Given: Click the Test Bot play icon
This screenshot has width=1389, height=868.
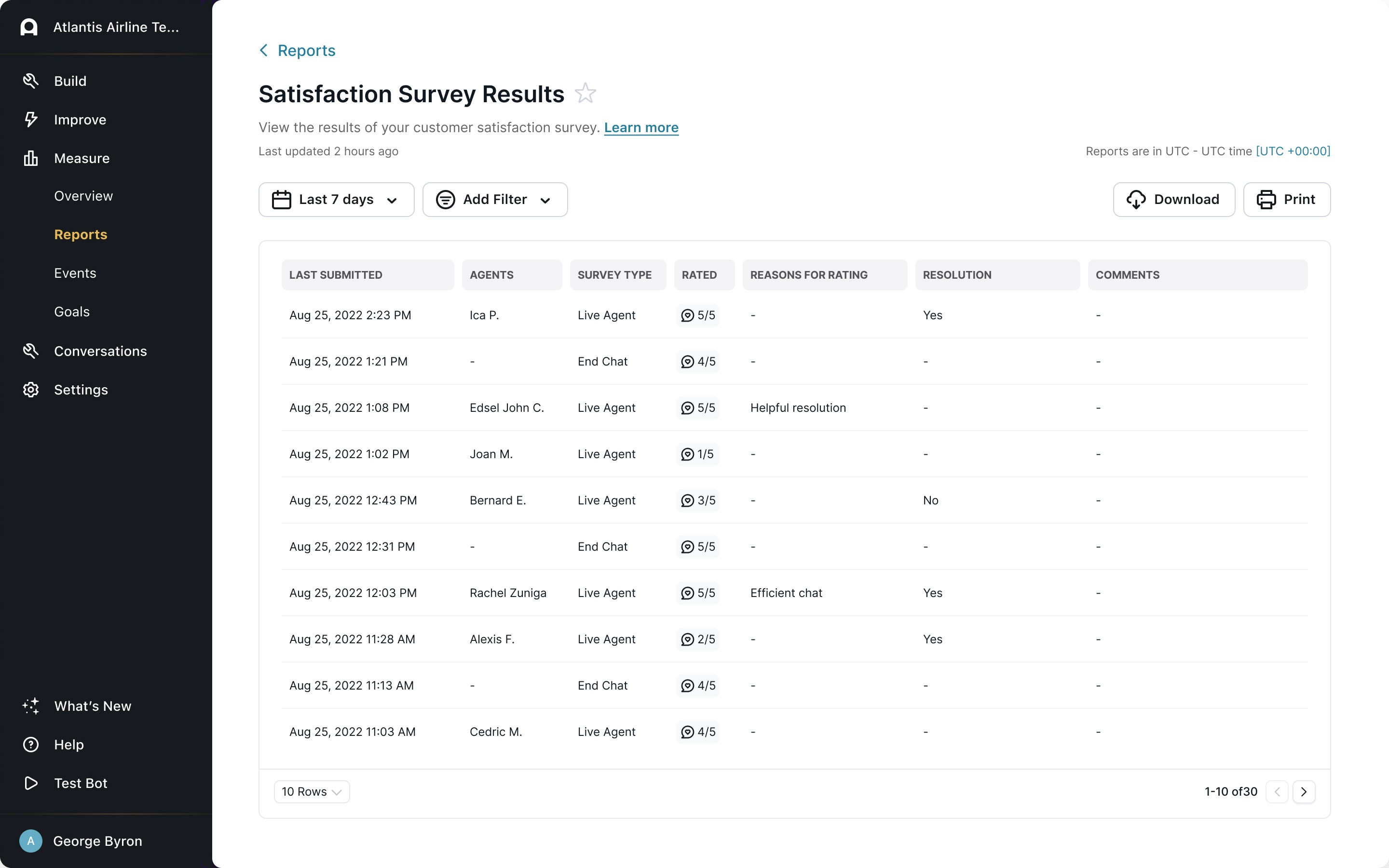Looking at the screenshot, I should point(30,783).
